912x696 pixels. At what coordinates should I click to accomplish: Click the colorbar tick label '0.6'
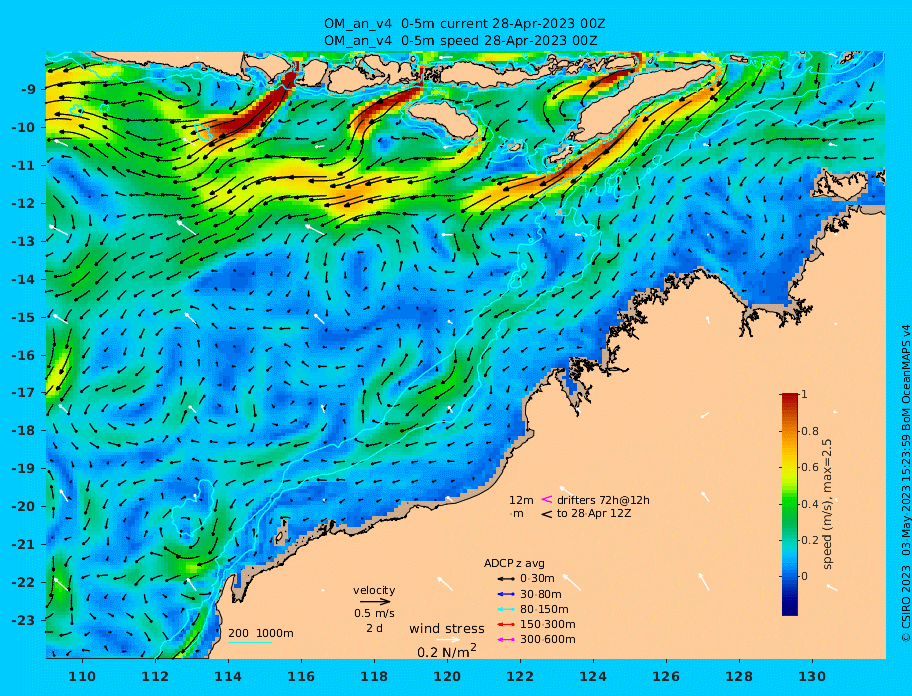click(x=810, y=467)
